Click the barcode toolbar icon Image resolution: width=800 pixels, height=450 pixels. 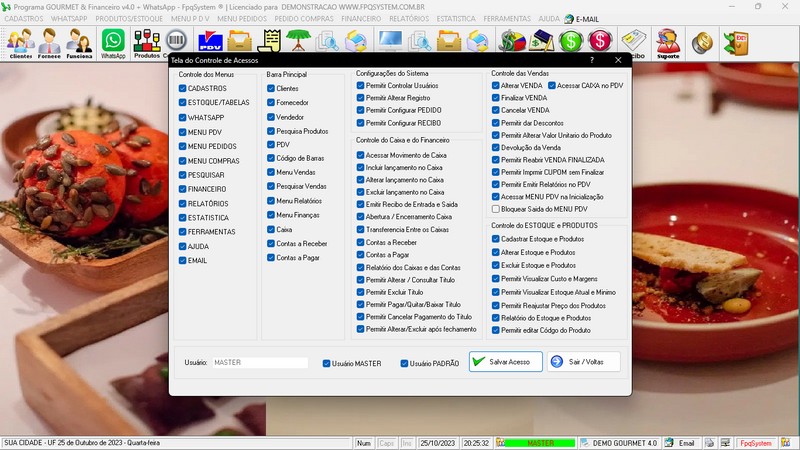coord(177,40)
